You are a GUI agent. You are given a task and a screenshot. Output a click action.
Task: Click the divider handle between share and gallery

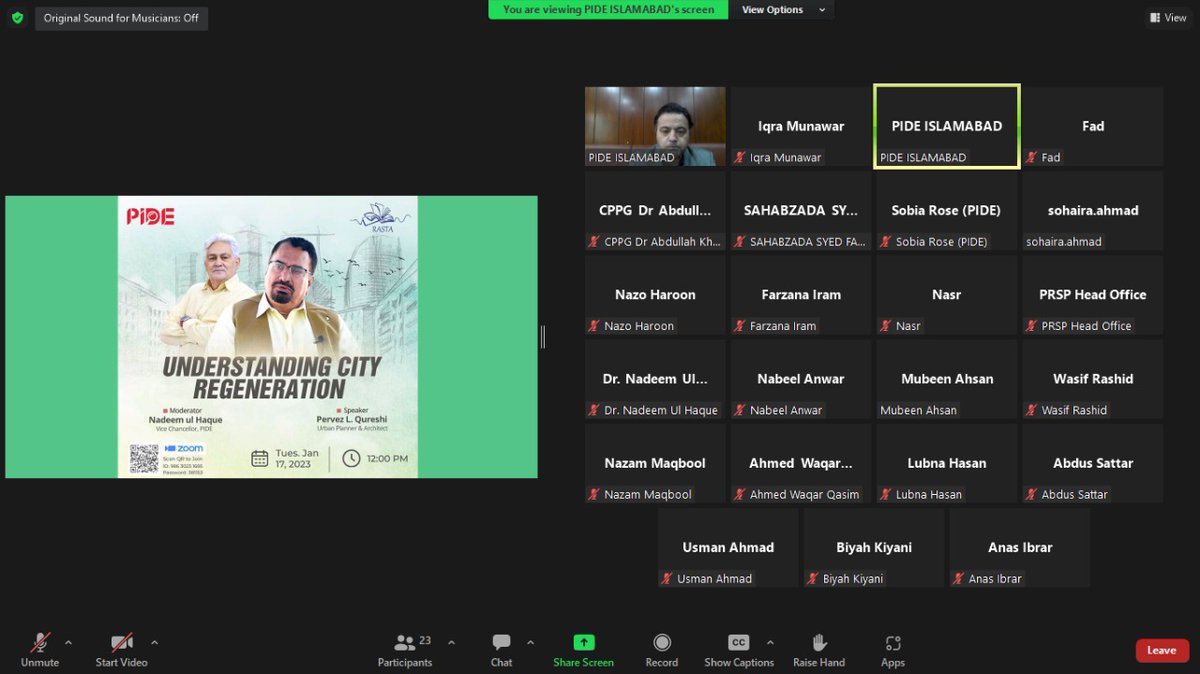[x=543, y=337]
